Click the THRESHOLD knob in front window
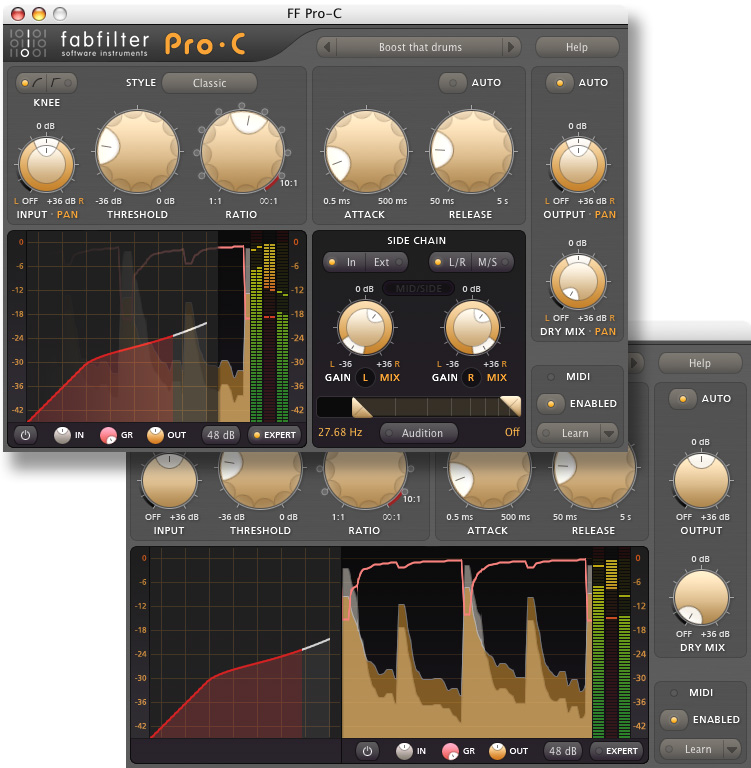 [137, 151]
